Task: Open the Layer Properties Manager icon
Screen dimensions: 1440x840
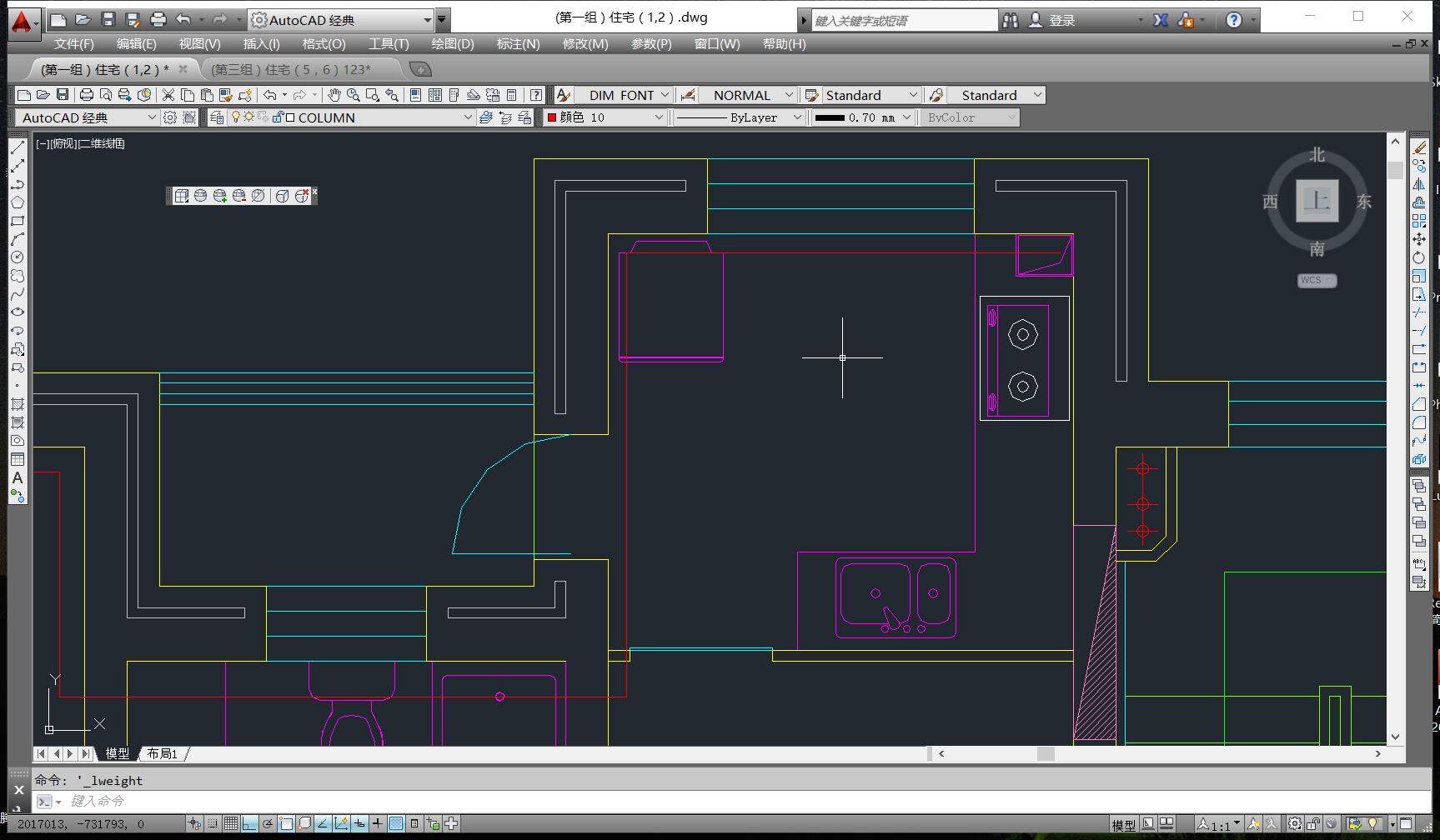Action: pos(217,117)
